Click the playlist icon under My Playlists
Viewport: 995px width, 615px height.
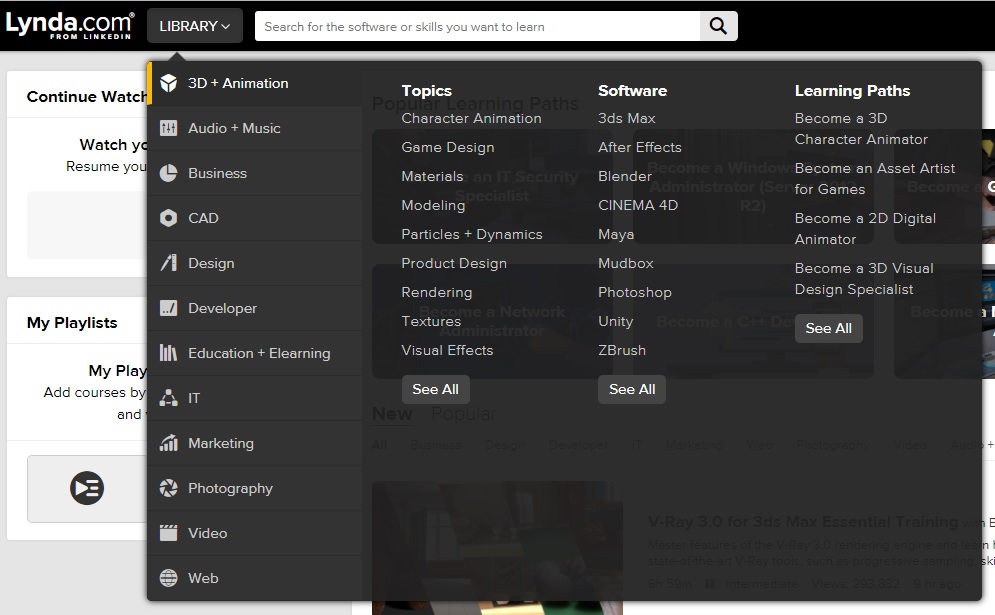click(x=87, y=488)
